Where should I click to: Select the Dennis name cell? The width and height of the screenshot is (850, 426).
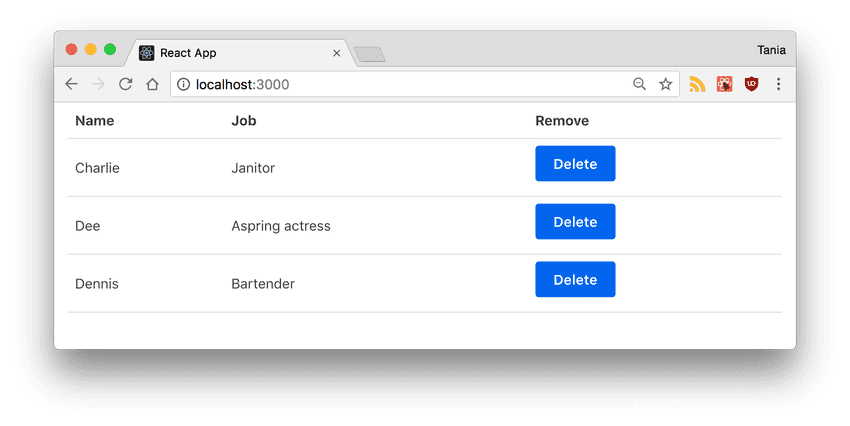pyautogui.click(x=97, y=284)
